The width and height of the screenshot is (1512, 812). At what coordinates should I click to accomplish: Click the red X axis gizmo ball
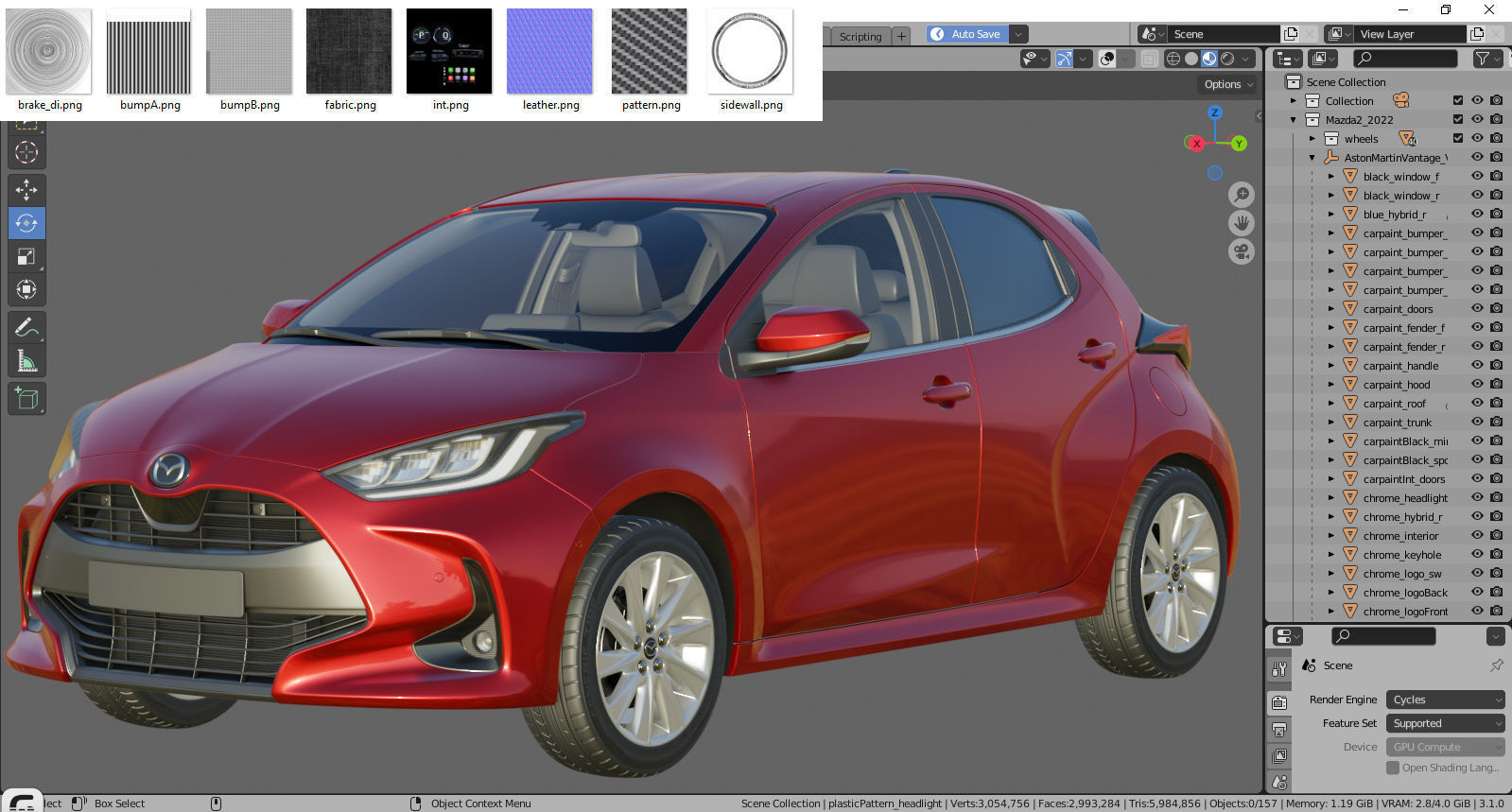pos(1196,144)
